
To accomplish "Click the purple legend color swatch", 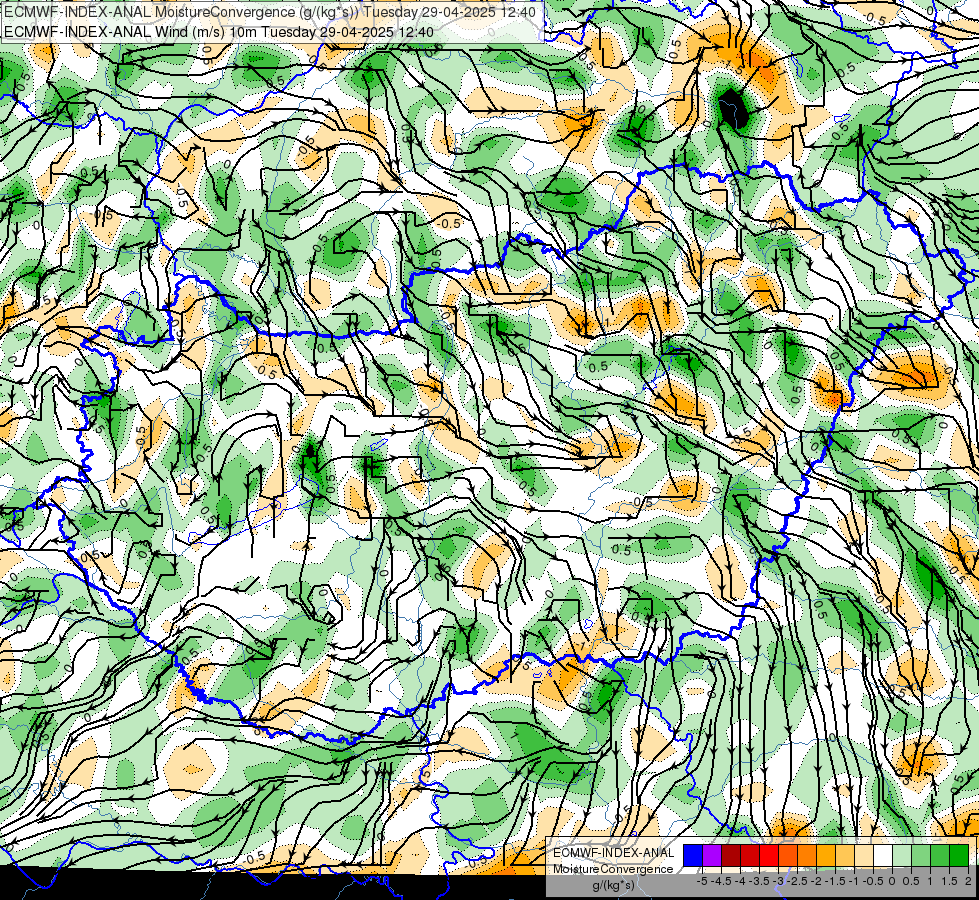I will [x=712, y=855].
